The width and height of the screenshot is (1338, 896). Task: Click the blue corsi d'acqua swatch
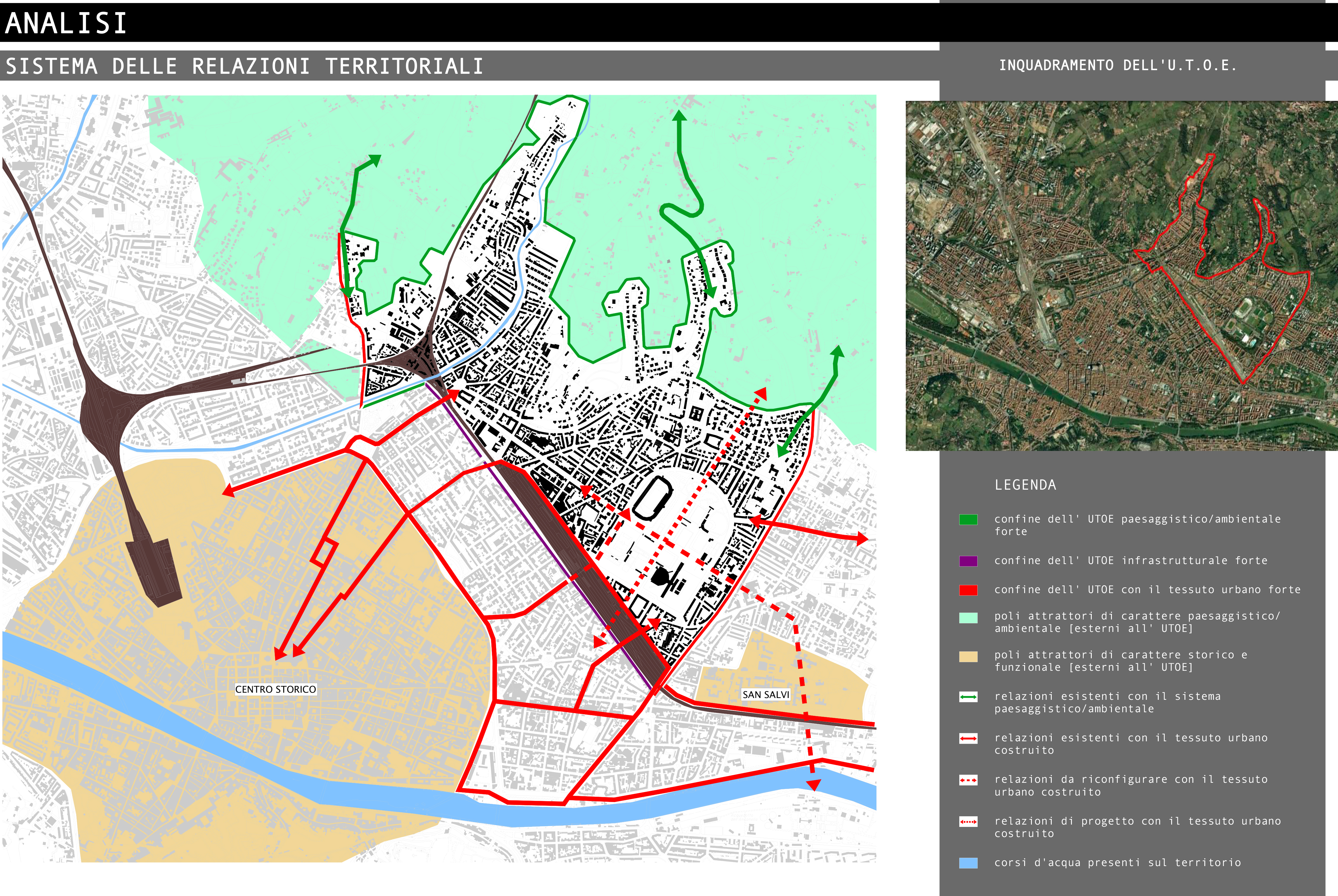click(968, 863)
